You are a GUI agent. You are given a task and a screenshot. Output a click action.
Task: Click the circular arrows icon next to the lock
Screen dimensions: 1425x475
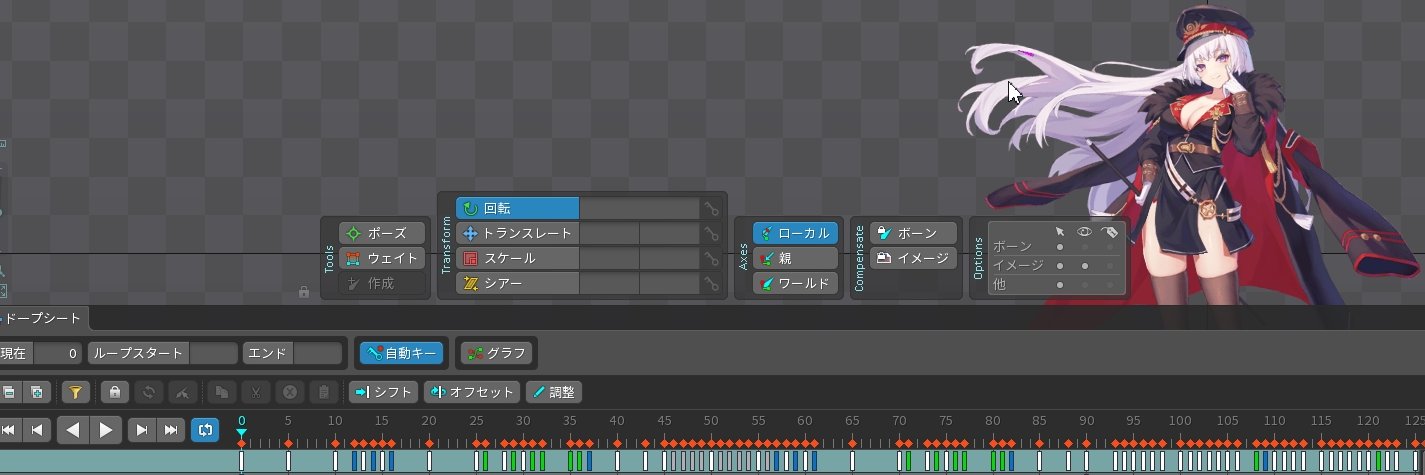click(149, 392)
